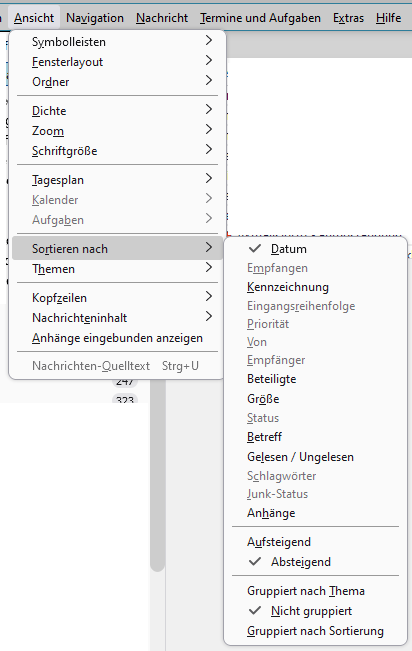Select the checked Datum sort option
Image resolution: width=412 pixels, height=651 pixels.
click(315, 248)
